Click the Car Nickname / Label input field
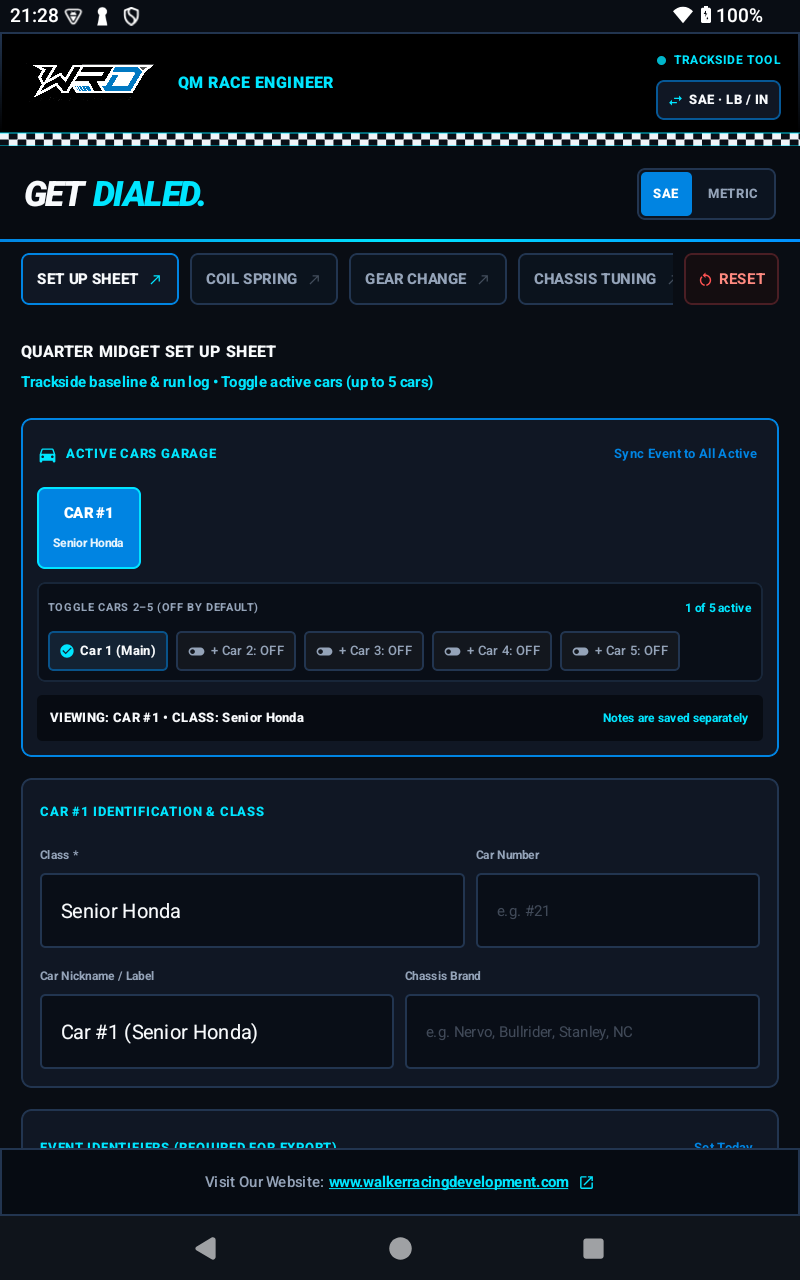 pos(217,1031)
